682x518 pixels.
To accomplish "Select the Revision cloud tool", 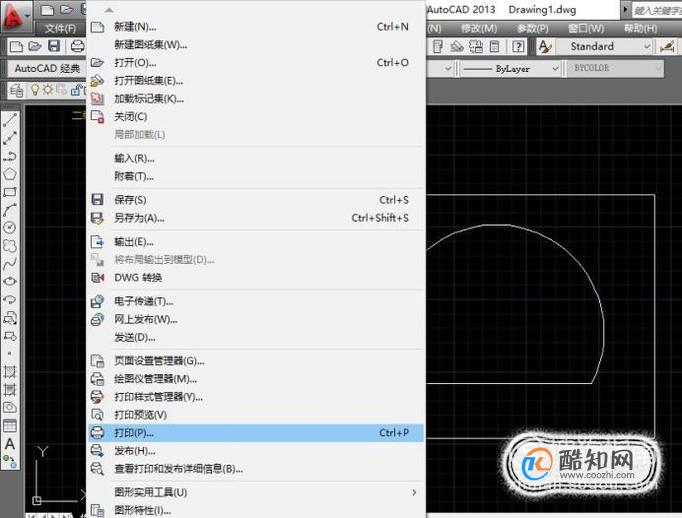I will 10,246.
